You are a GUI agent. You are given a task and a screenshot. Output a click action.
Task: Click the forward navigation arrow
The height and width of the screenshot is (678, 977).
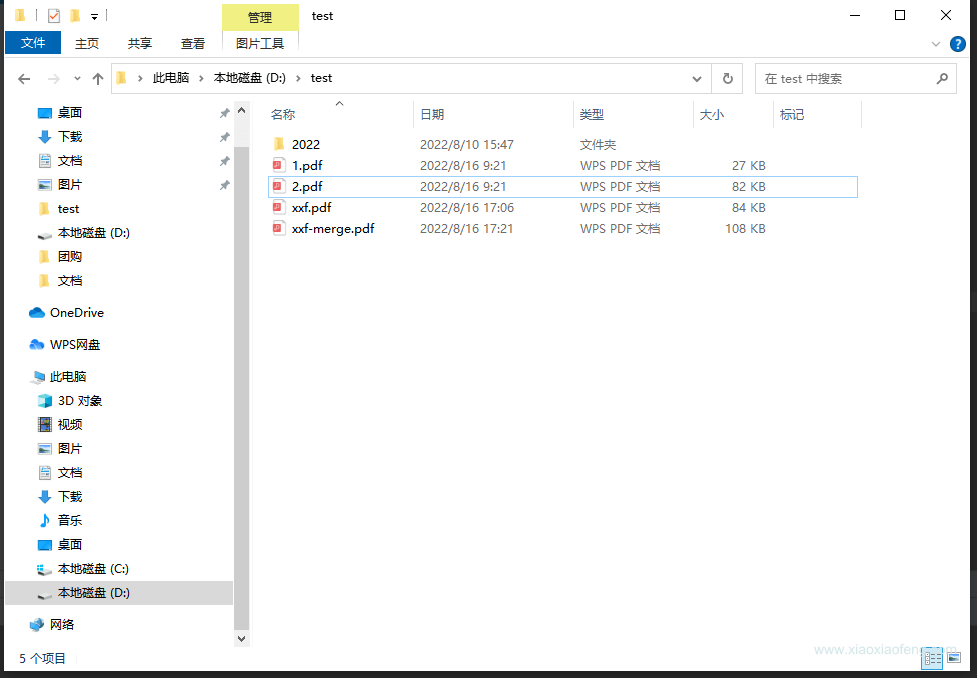[54, 79]
